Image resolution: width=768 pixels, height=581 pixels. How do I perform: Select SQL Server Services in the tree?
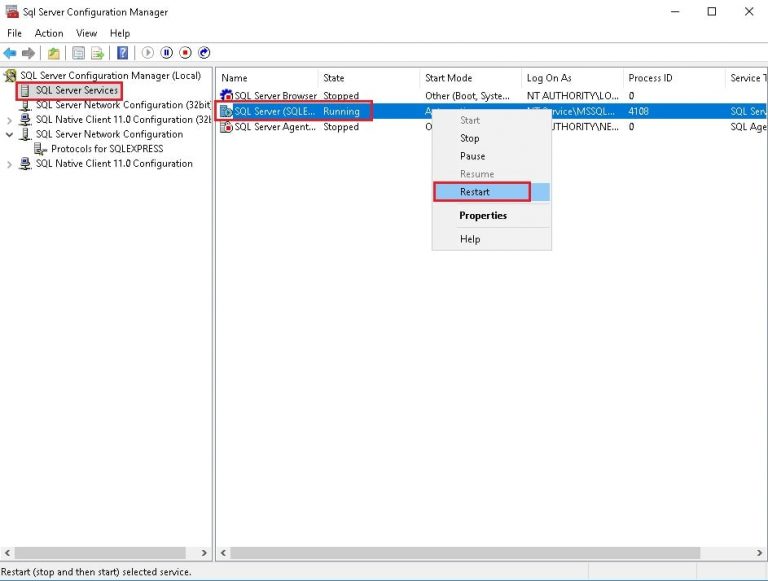76,91
